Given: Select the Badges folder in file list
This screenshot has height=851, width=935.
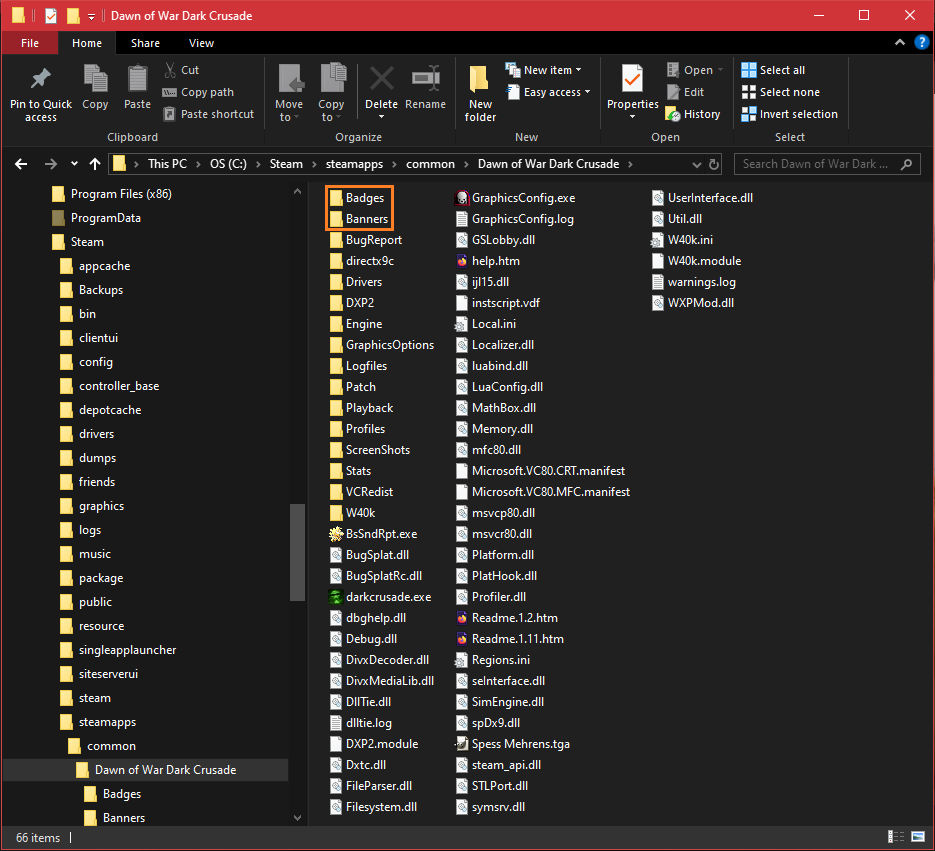Looking at the screenshot, I should click(357, 198).
